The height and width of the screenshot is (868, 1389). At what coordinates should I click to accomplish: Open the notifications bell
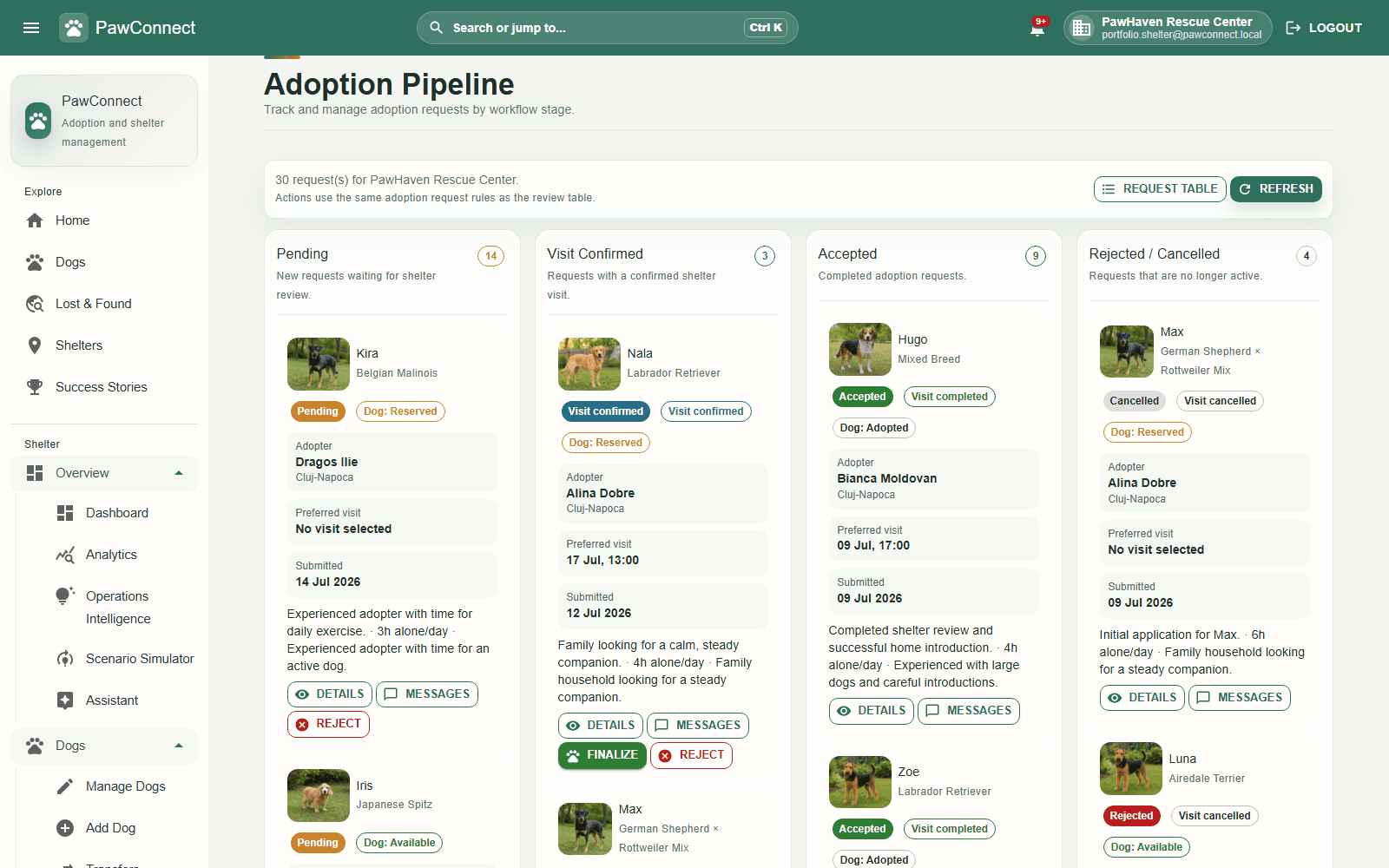tap(1037, 29)
